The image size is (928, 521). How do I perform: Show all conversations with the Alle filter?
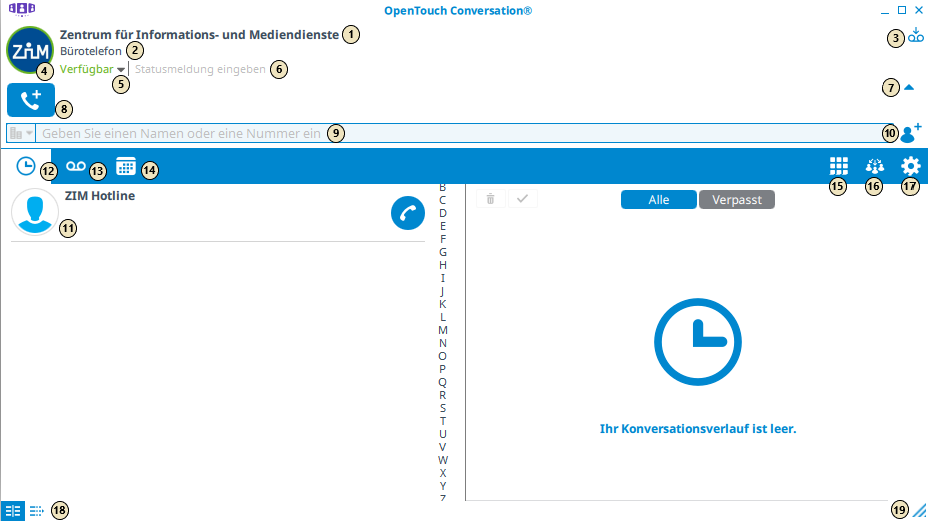tap(658, 200)
